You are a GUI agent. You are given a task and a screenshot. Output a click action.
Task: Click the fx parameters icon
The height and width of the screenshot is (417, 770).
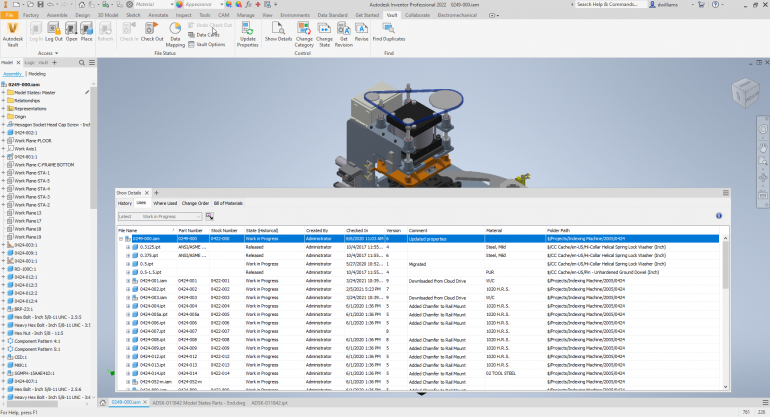[x=248, y=4]
